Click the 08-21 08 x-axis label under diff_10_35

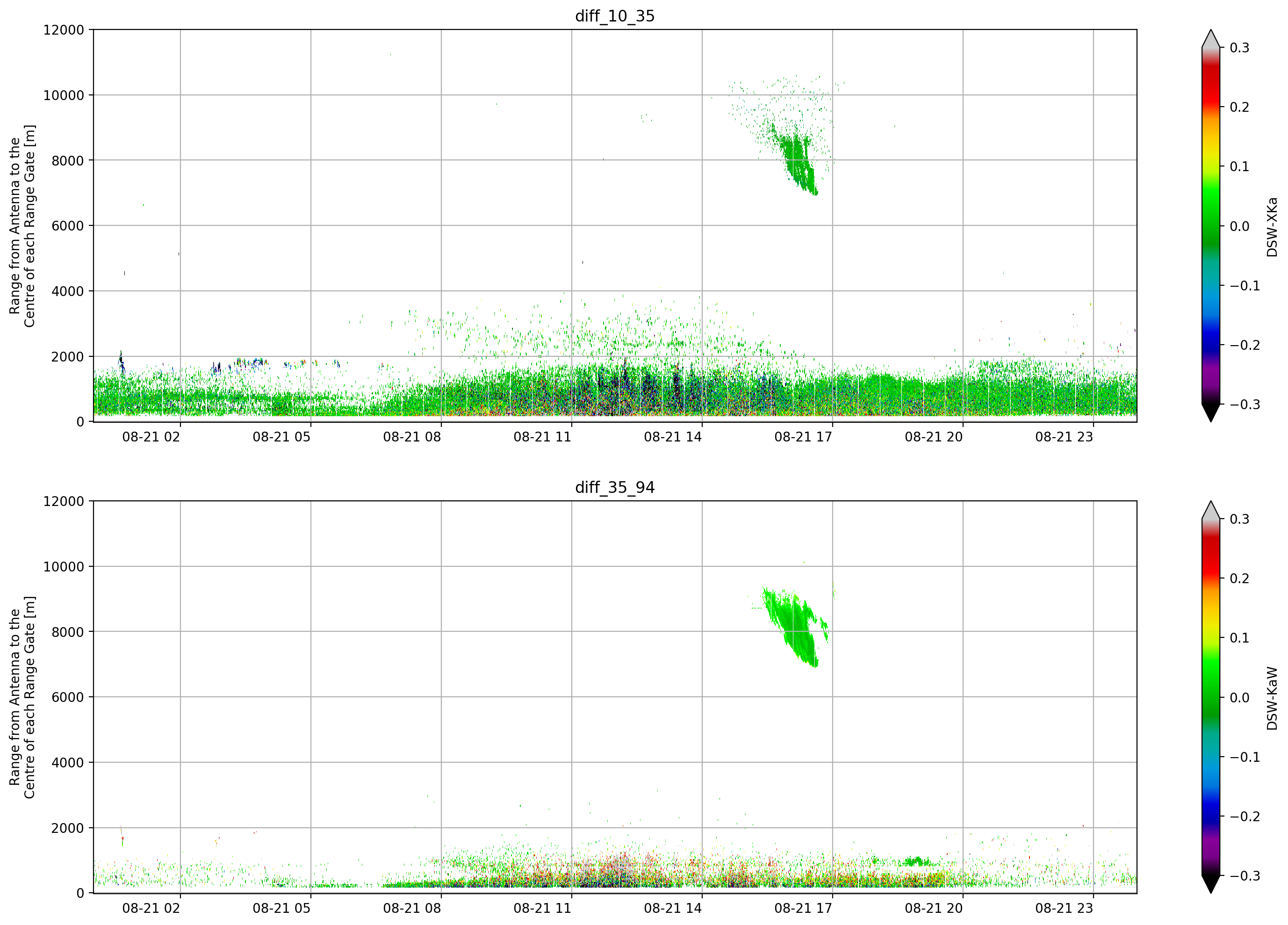point(412,437)
